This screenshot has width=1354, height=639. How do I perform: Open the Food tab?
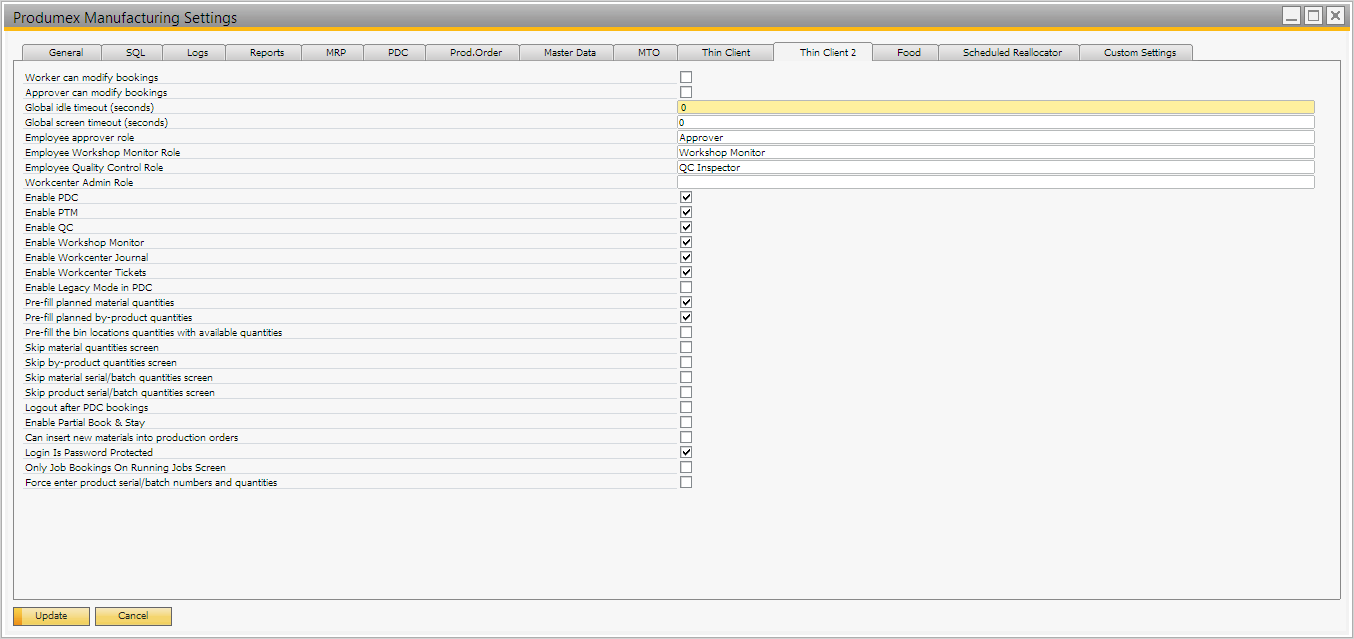click(x=909, y=53)
